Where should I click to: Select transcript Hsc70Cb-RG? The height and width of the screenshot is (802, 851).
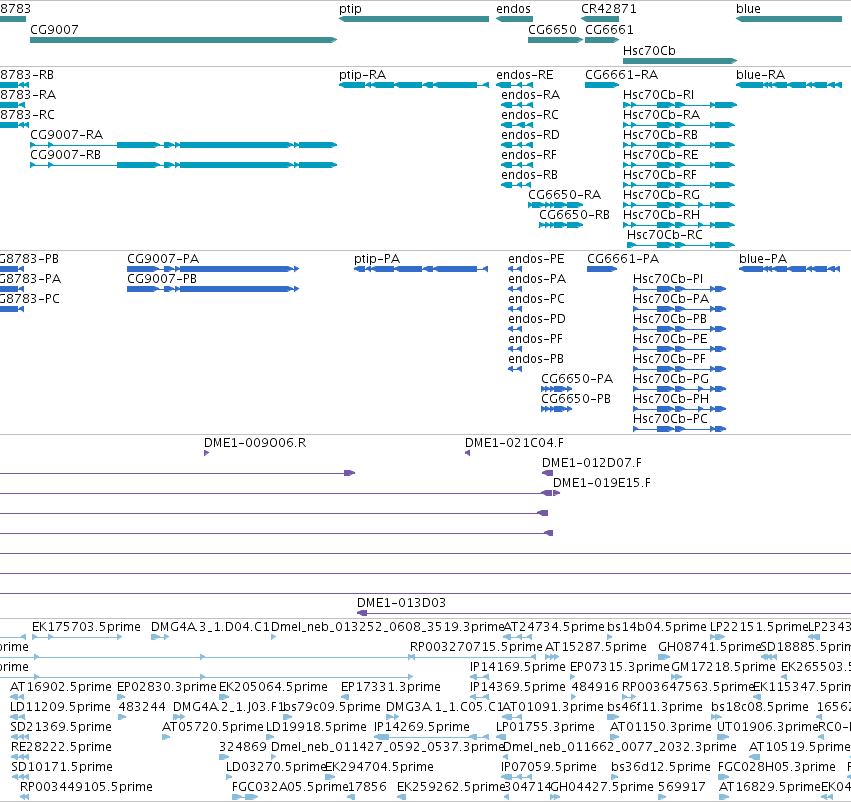tap(679, 205)
